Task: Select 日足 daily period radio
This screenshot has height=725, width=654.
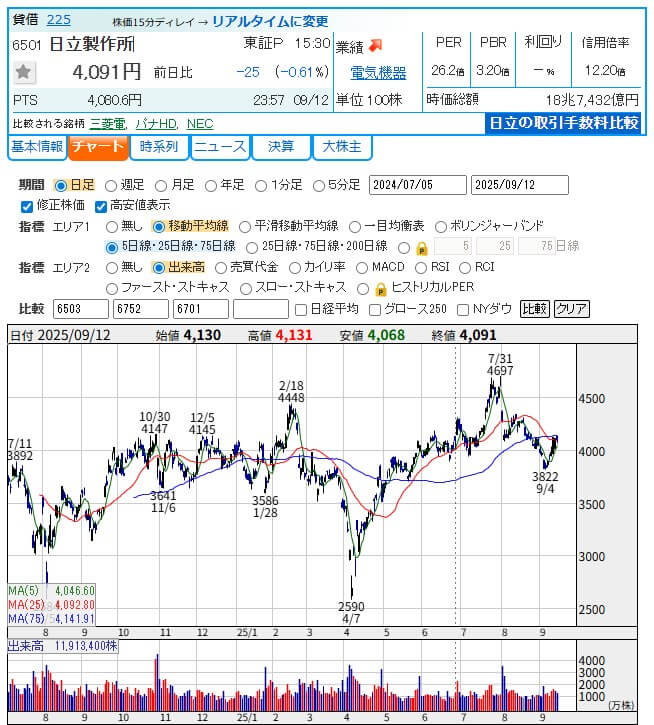Action: tap(61, 186)
